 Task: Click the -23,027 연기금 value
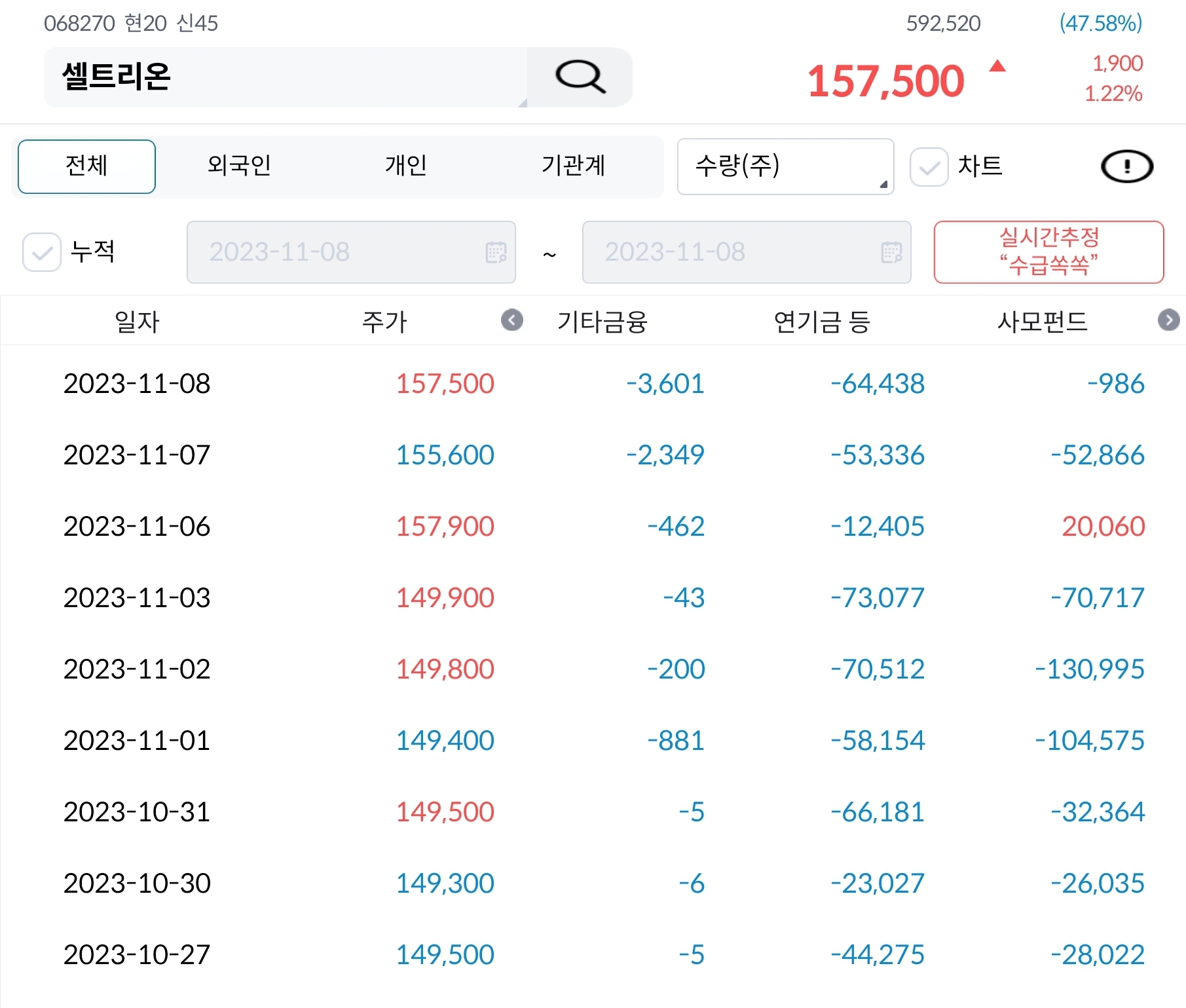click(x=878, y=884)
